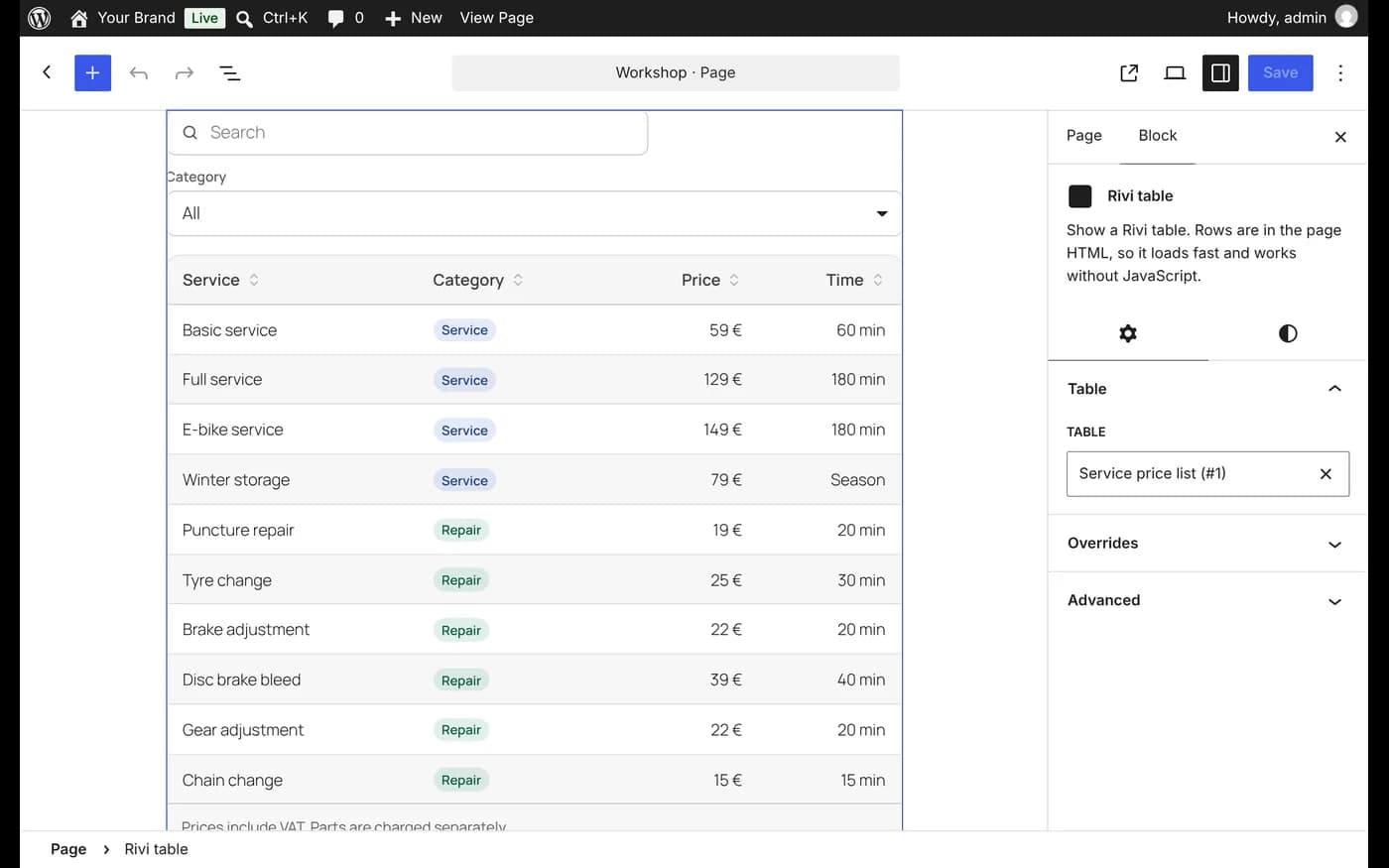Viewport: 1389px width, 868px height.
Task: Switch to the Block tab
Action: 1158,136
